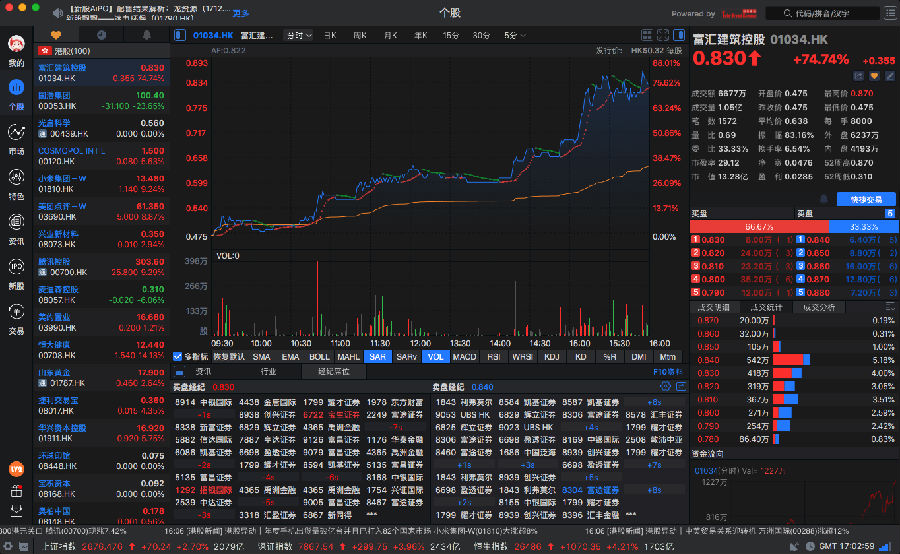Image resolution: width=900 pixels, height=554 pixels.
Task: Open the 新股 IPO icon in sidebar
Action: coord(16,267)
